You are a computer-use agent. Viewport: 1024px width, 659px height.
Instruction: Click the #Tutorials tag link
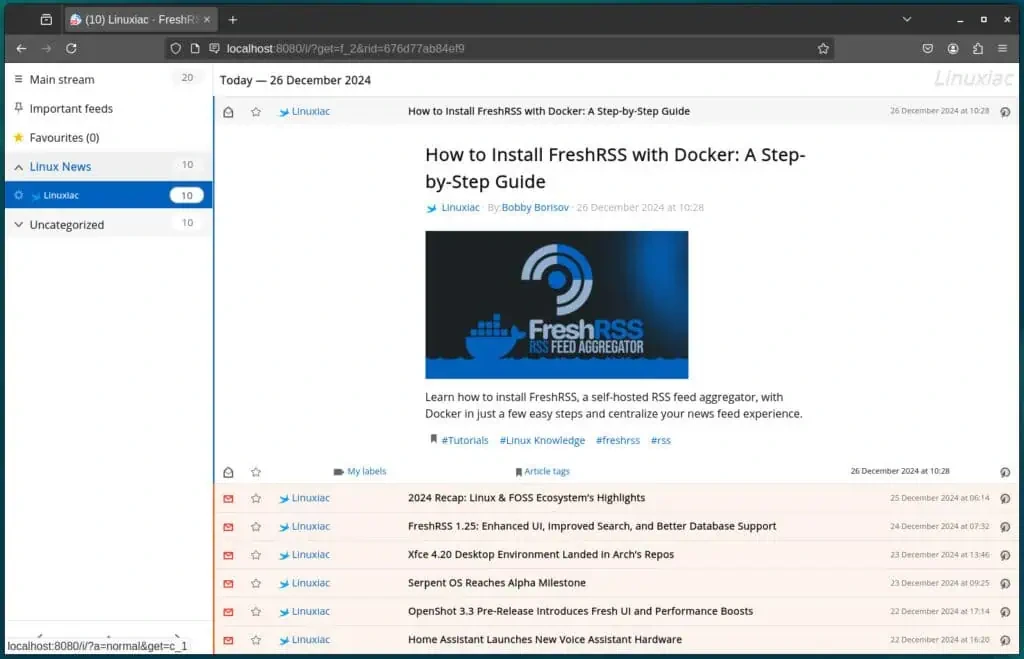[464, 440]
